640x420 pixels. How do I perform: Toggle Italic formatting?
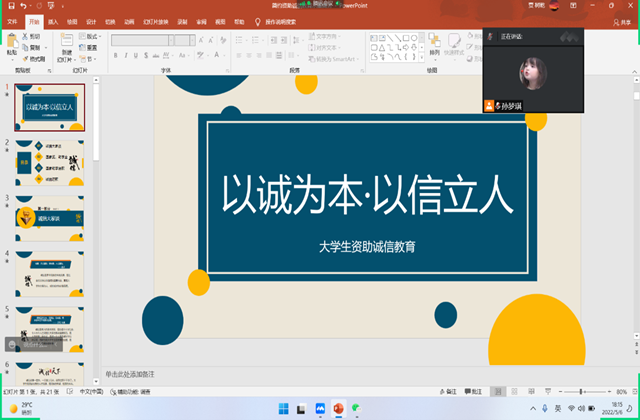pos(126,54)
